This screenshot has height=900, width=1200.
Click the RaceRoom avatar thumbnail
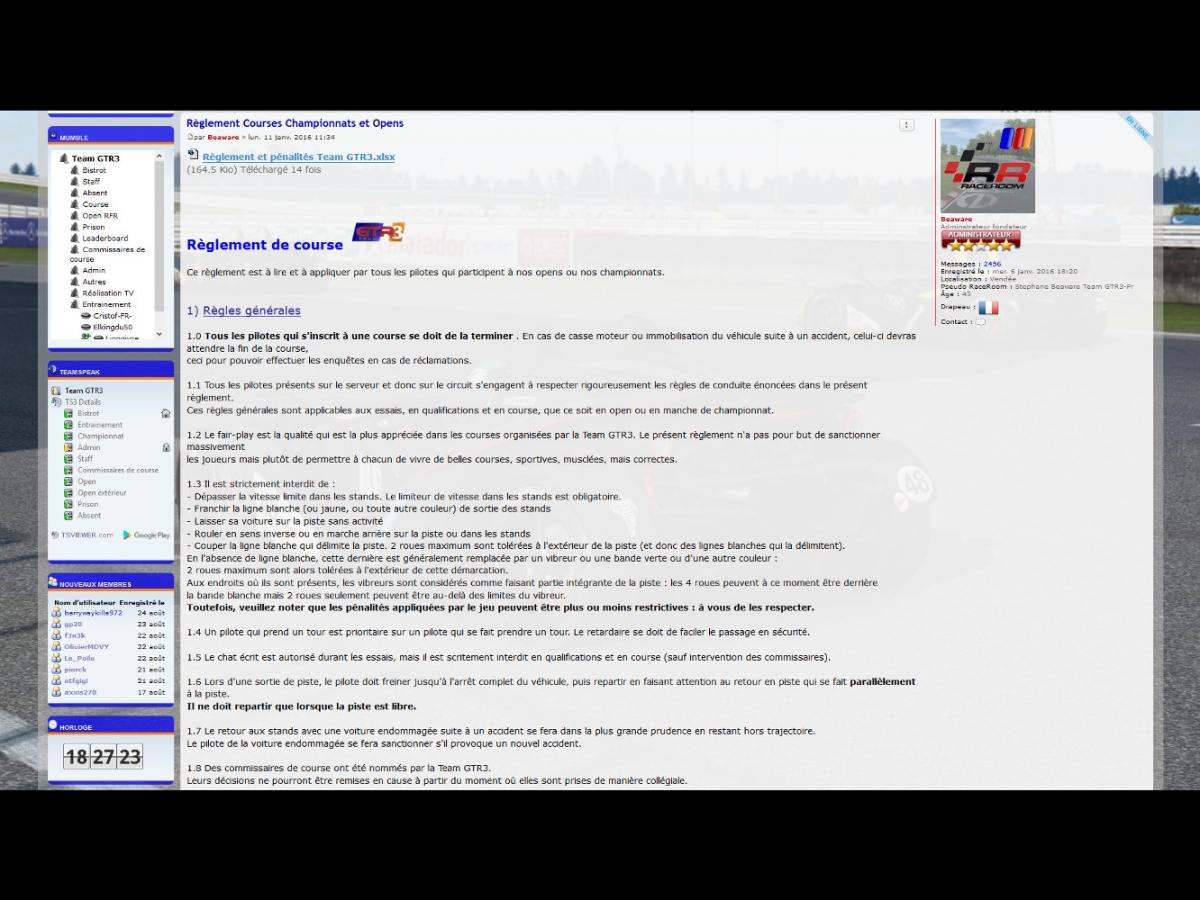987,166
